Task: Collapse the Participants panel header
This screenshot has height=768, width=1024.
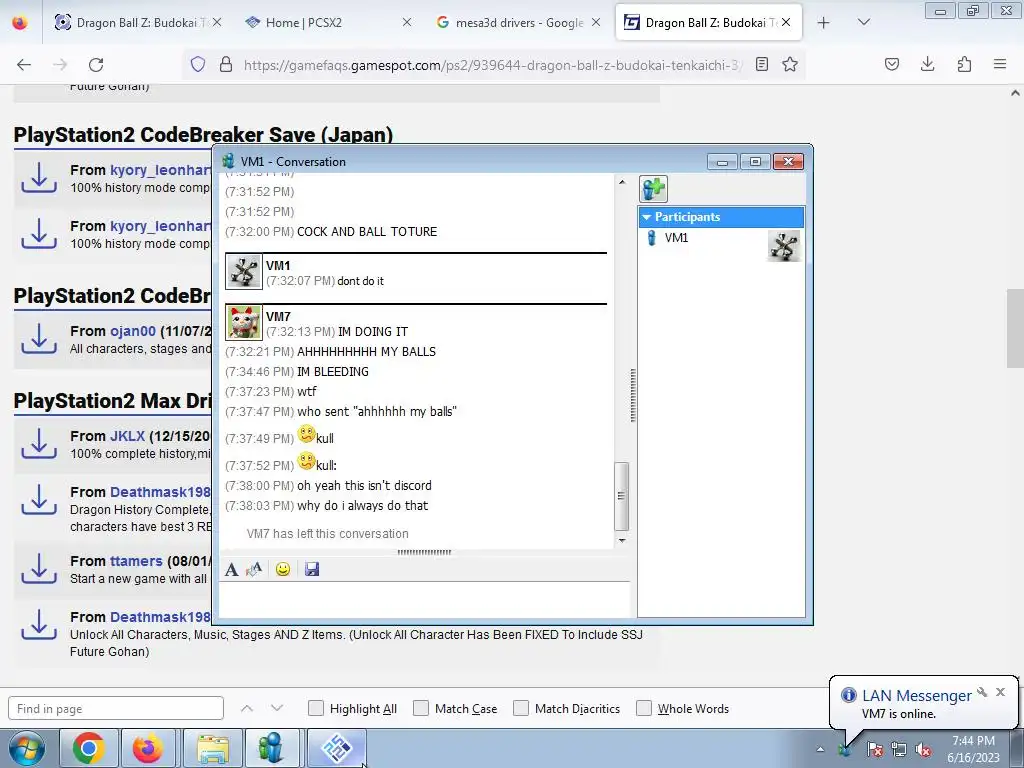Action: tap(721, 217)
